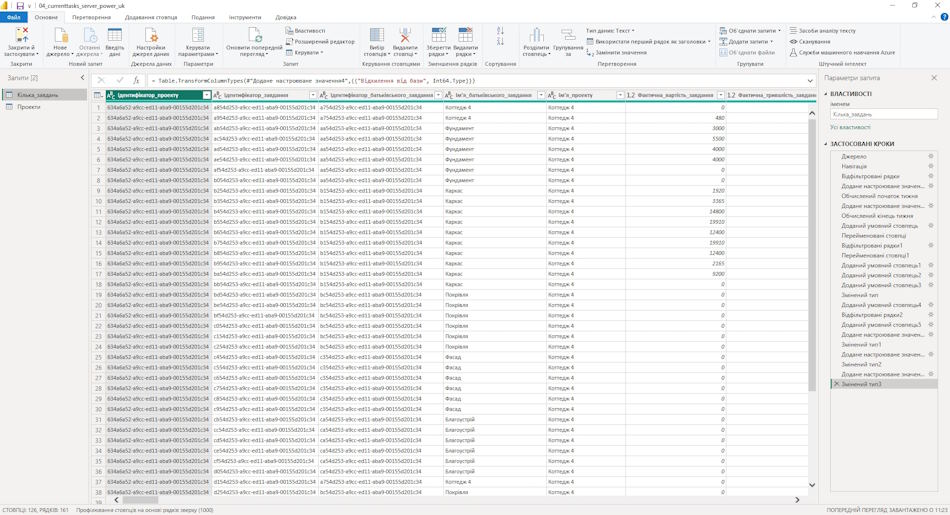Sort ascending with the A-Z icon
This screenshot has width=950, height=515.
tap(500, 30)
